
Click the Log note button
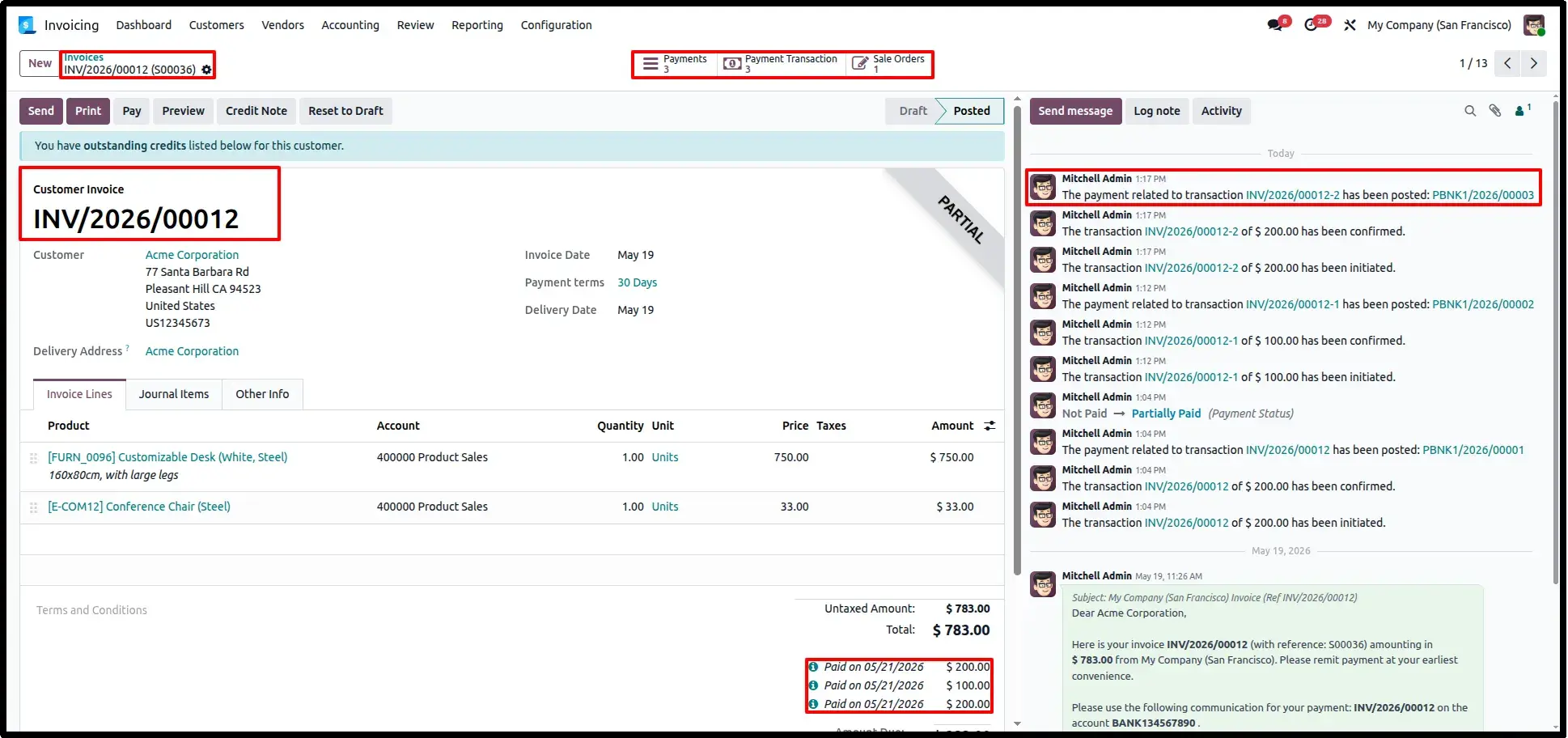pos(1156,111)
